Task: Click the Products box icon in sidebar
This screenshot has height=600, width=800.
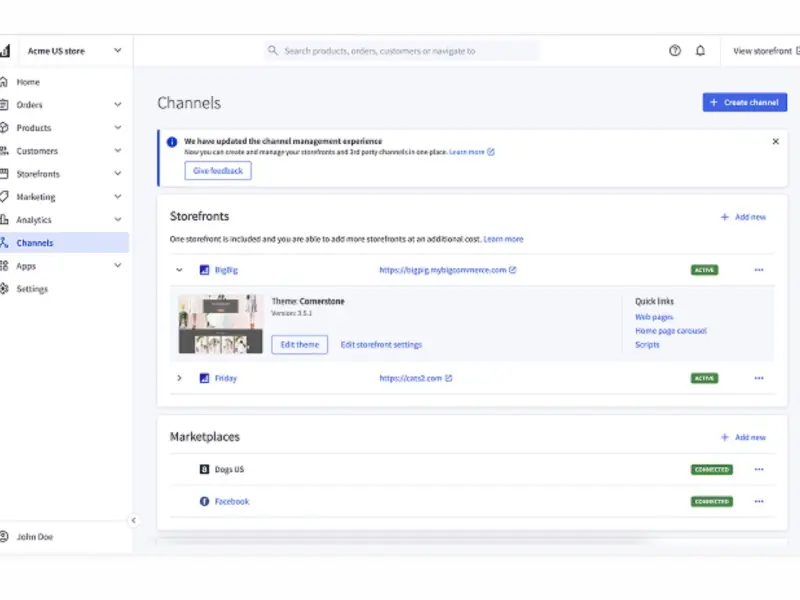Action: 4,128
